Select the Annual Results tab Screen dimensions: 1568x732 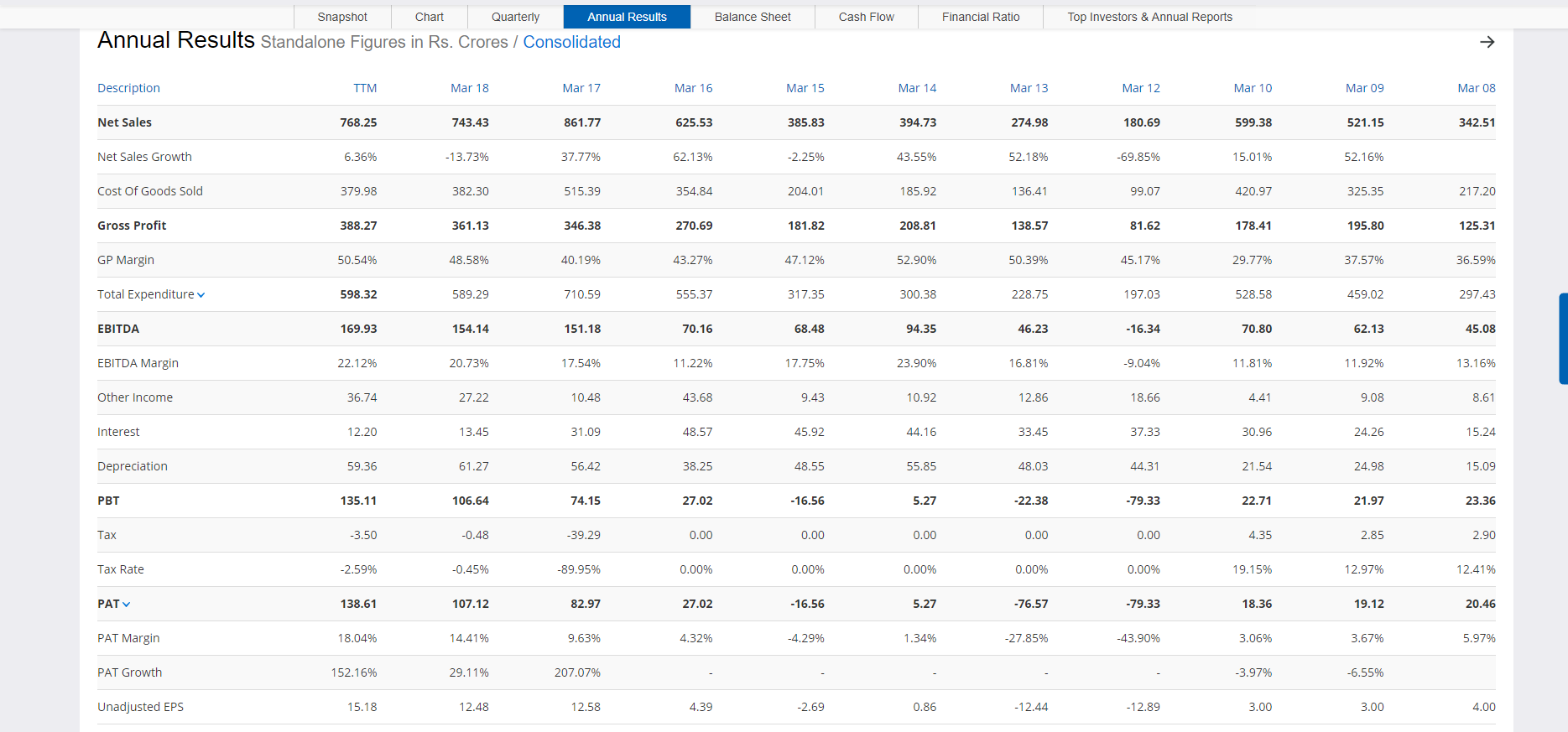point(627,17)
